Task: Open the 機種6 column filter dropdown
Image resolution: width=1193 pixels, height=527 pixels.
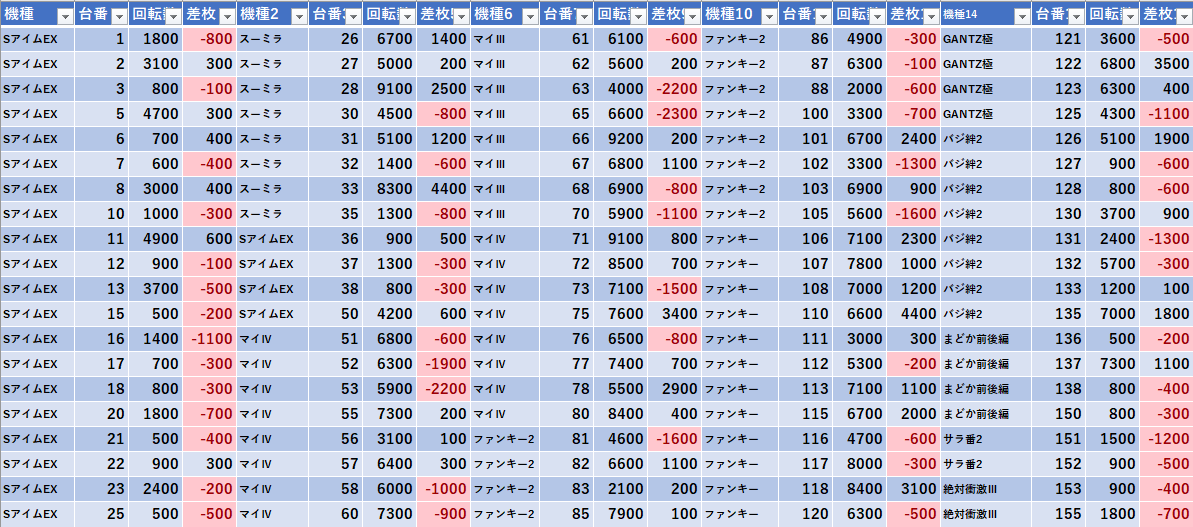Action: 529,17
